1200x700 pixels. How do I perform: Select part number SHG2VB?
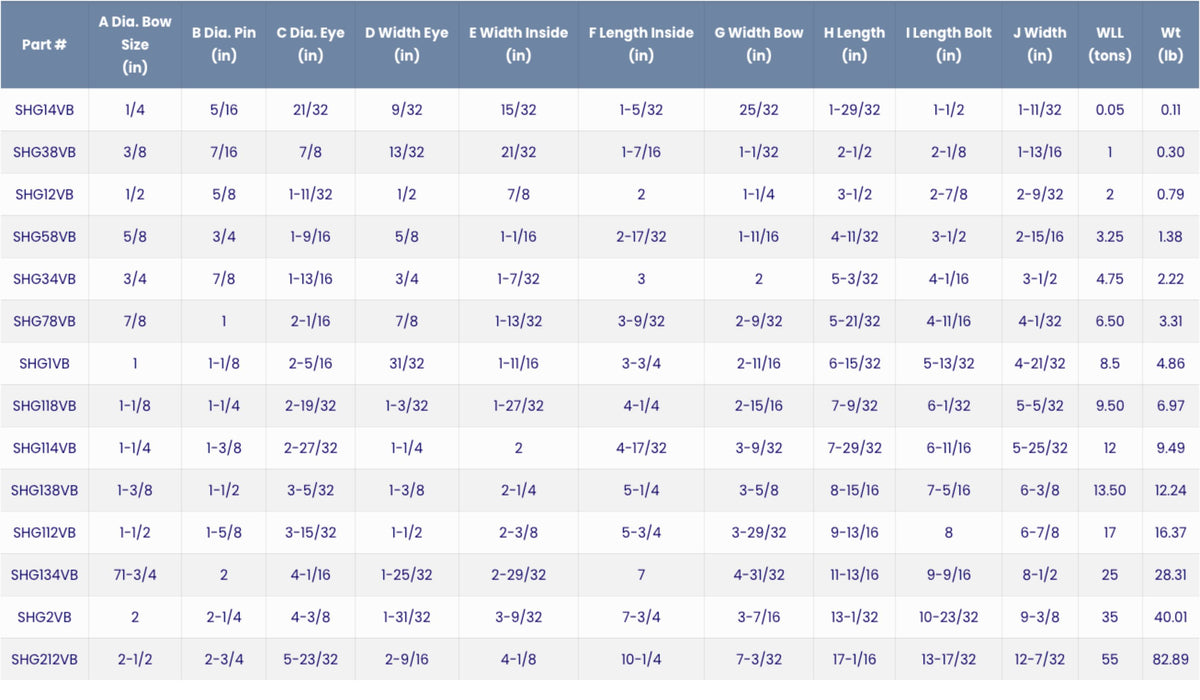44,617
